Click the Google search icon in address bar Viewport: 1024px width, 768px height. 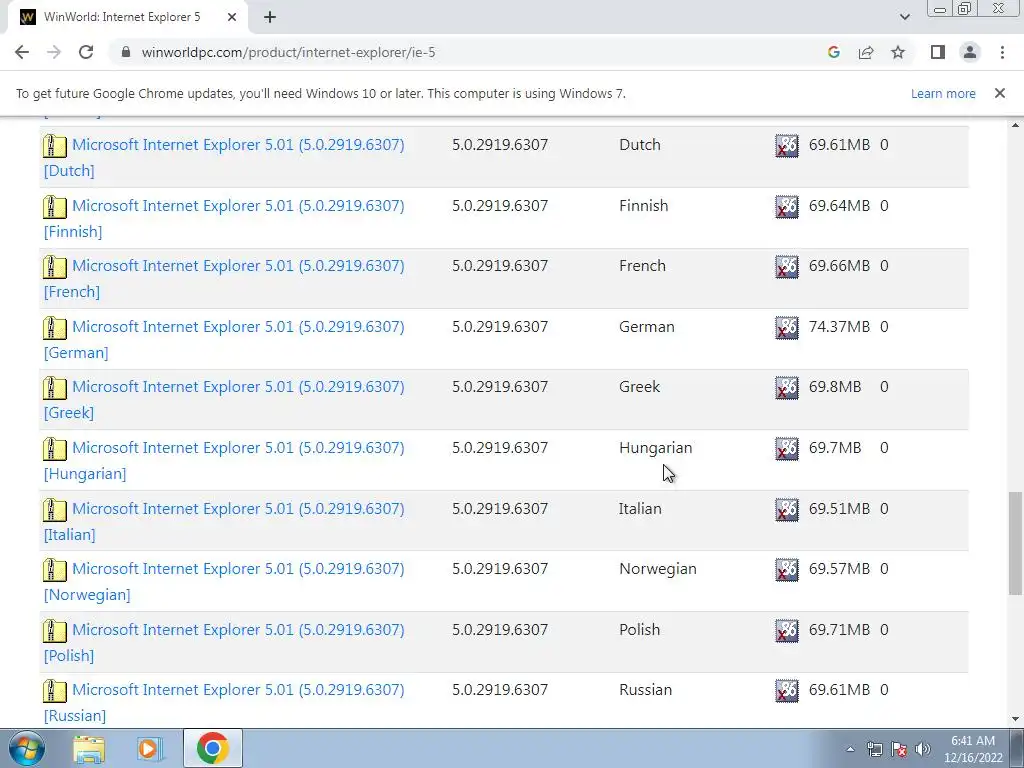(833, 52)
